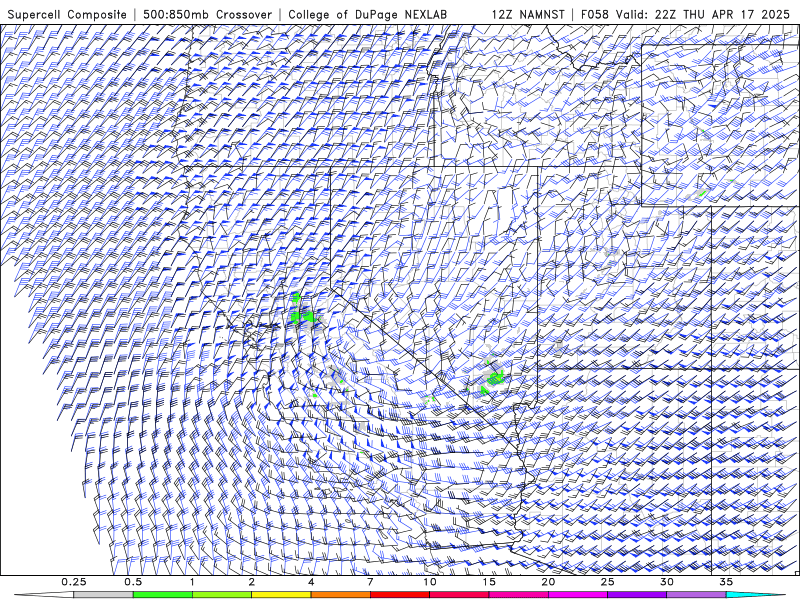This screenshot has height=600, width=800.
Task: Click the "12Z NAMNST" model run label
Action: (x=528, y=14)
